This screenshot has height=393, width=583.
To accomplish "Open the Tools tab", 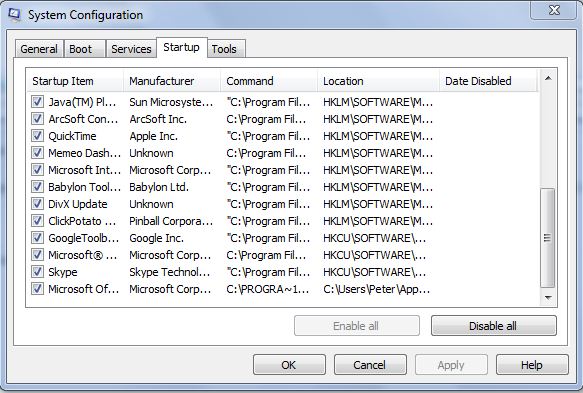I will point(226,49).
